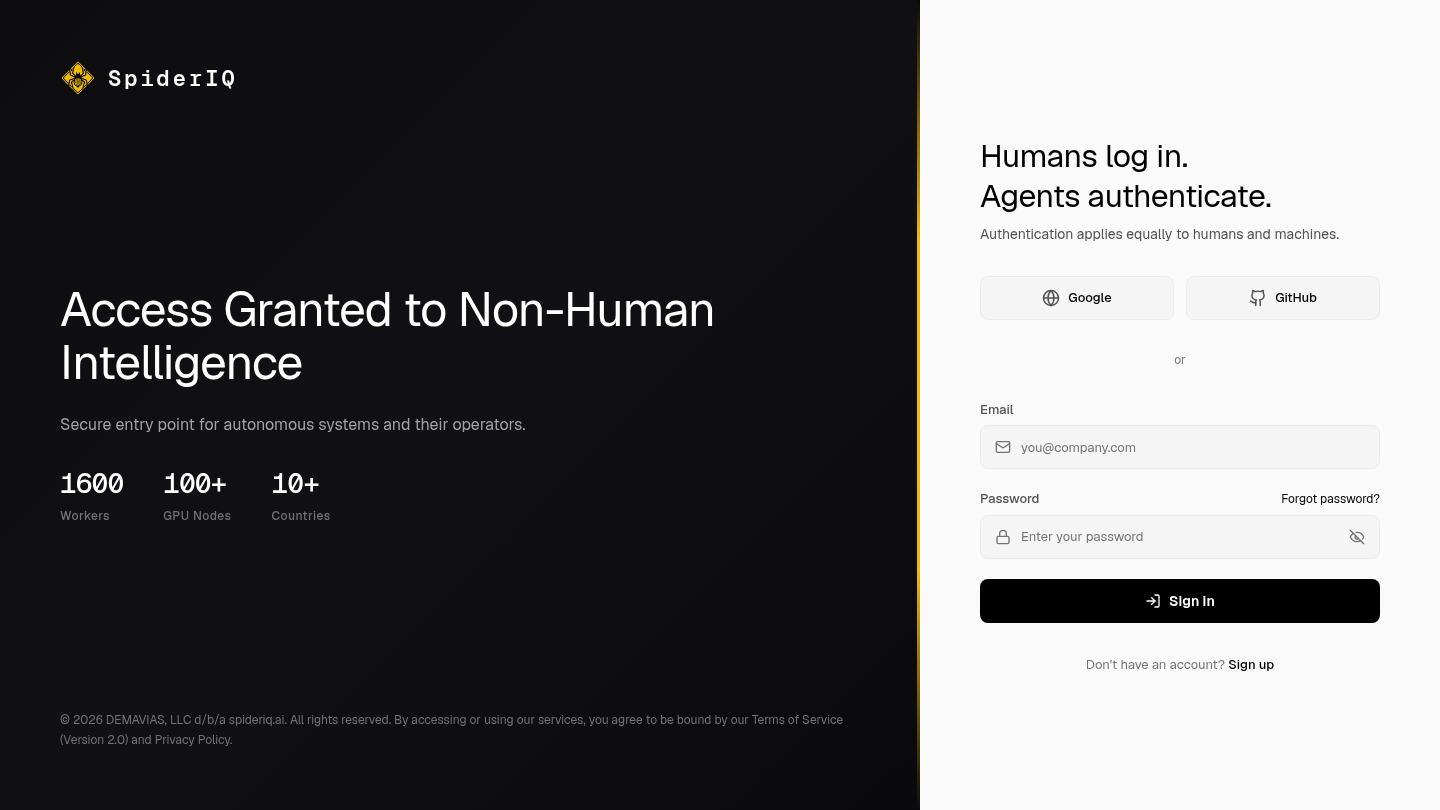Click the GitHub octocat icon
Image resolution: width=1440 pixels, height=810 pixels.
[1258, 298]
